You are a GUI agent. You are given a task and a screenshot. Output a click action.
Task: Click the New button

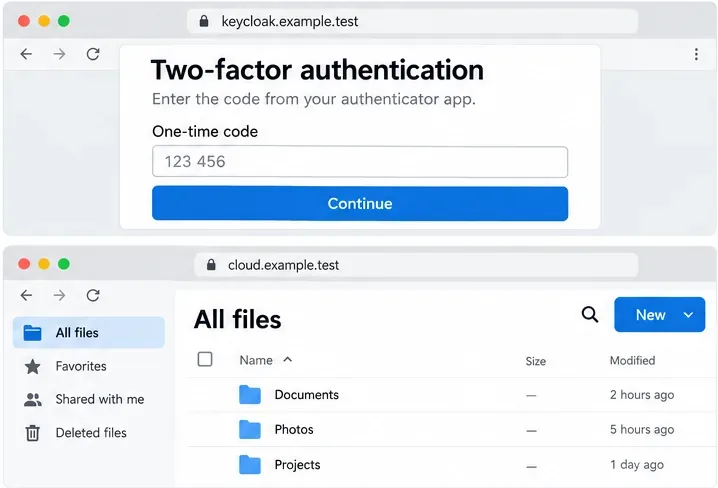click(x=659, y=314)
